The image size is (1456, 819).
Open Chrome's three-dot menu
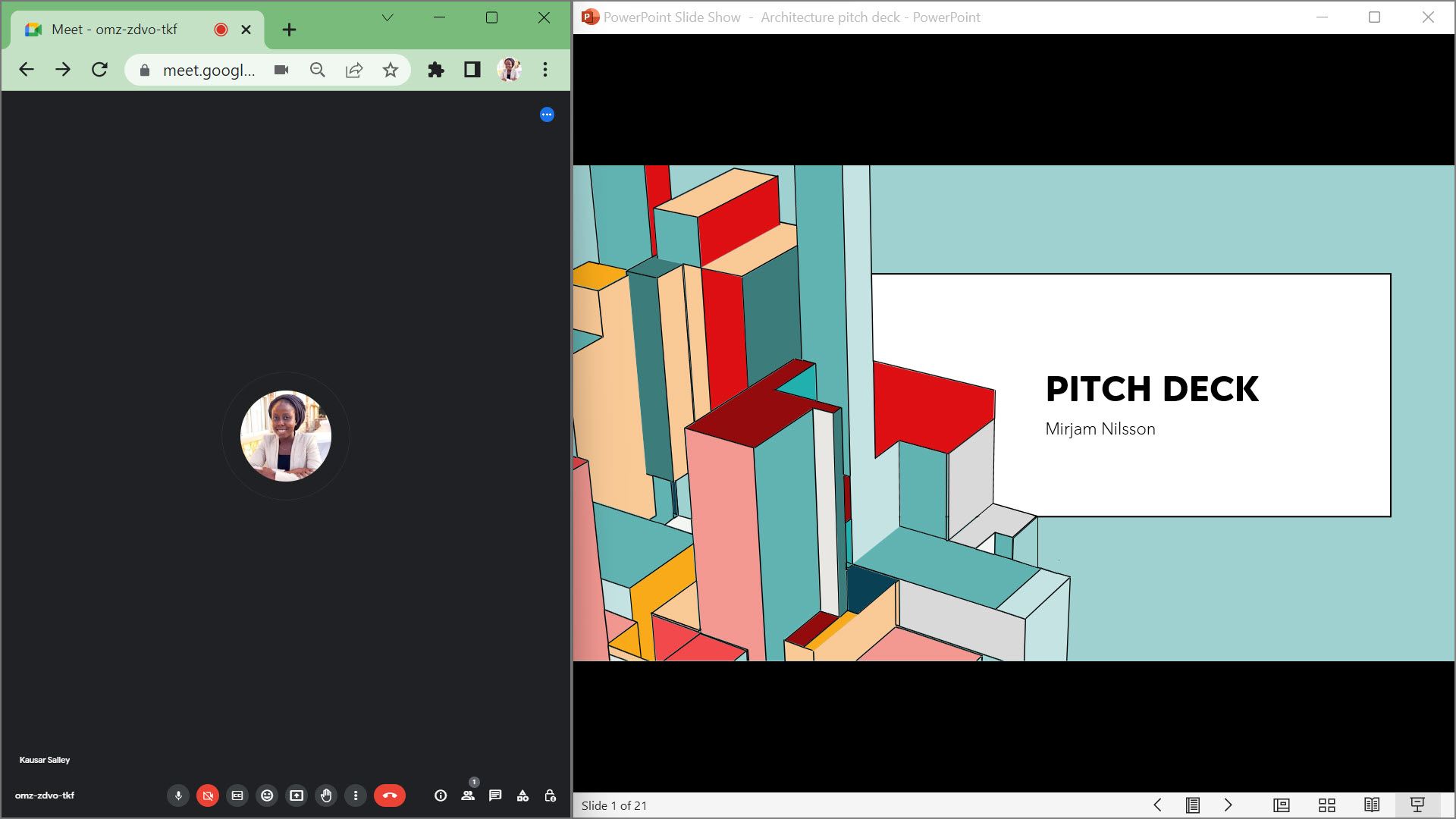pos(545,70)
